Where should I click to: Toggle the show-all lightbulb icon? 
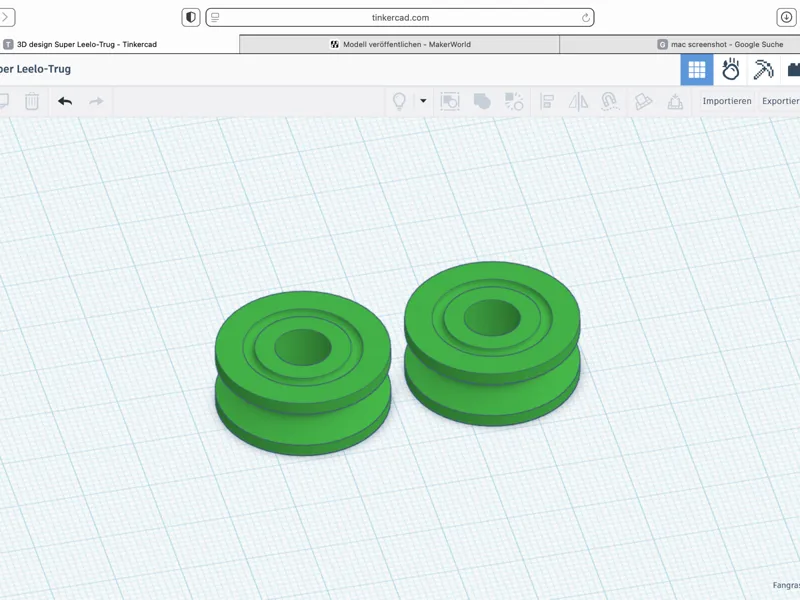point(399,101)
